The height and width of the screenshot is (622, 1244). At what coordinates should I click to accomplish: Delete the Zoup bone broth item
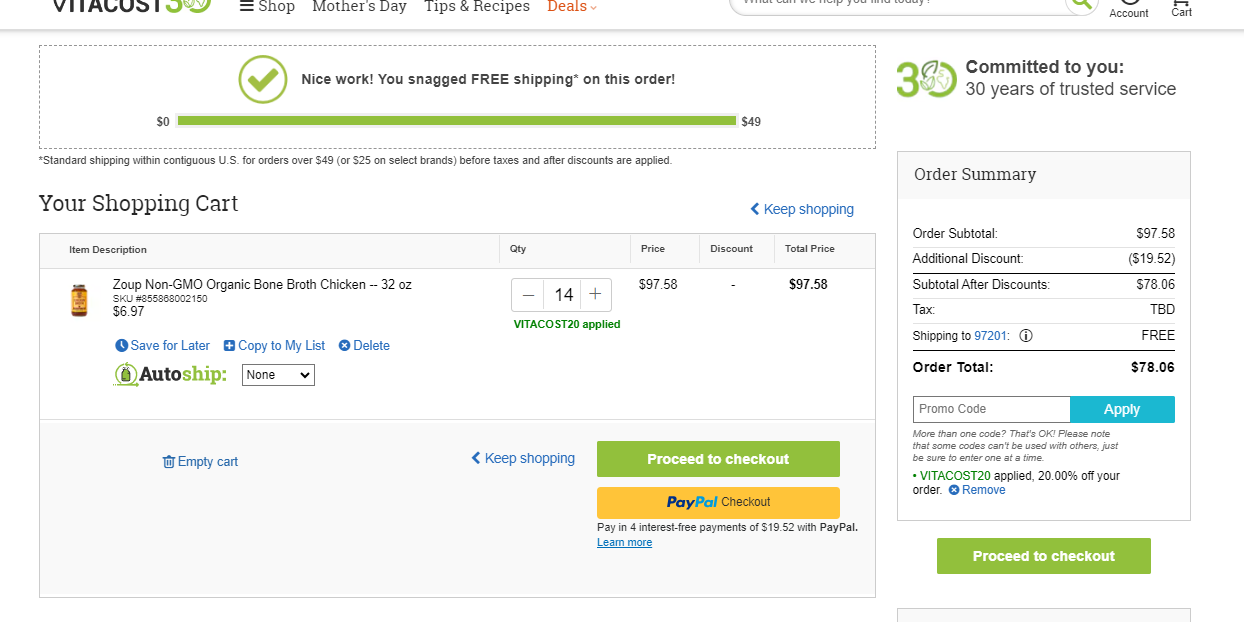coord(364,346)
